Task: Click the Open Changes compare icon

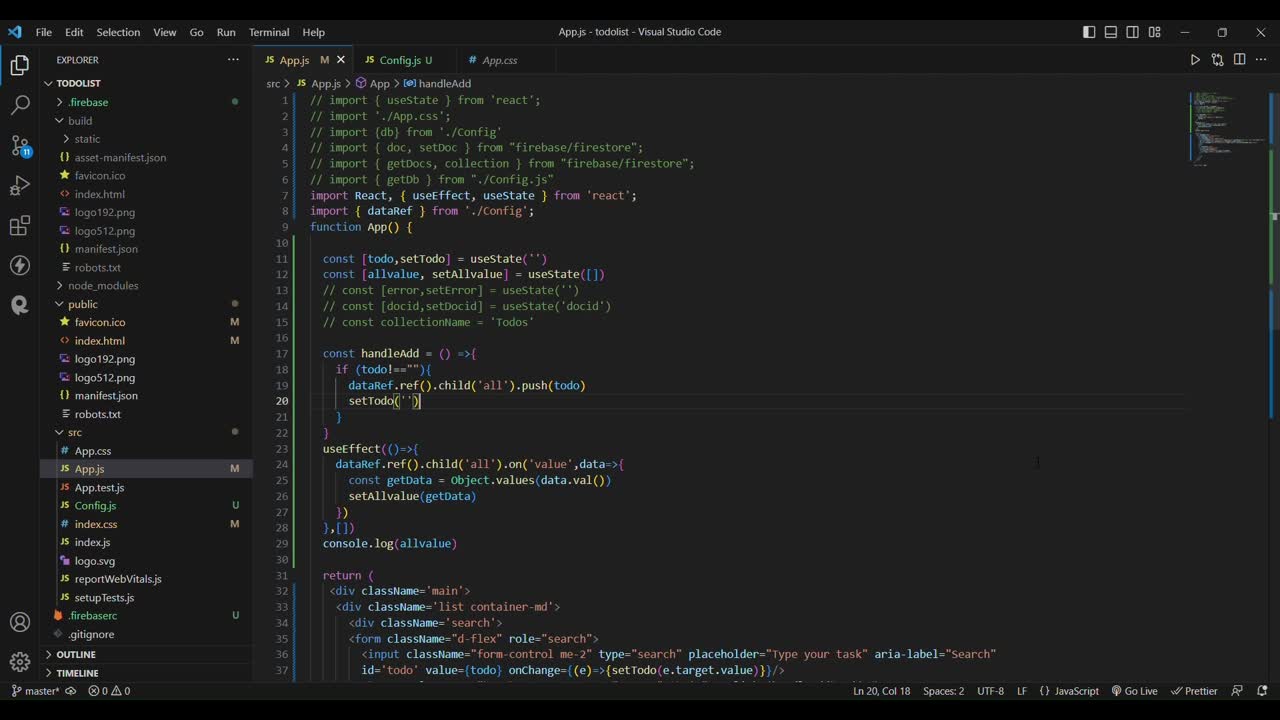Action: pyautogui.click(x=1217, y=60)
